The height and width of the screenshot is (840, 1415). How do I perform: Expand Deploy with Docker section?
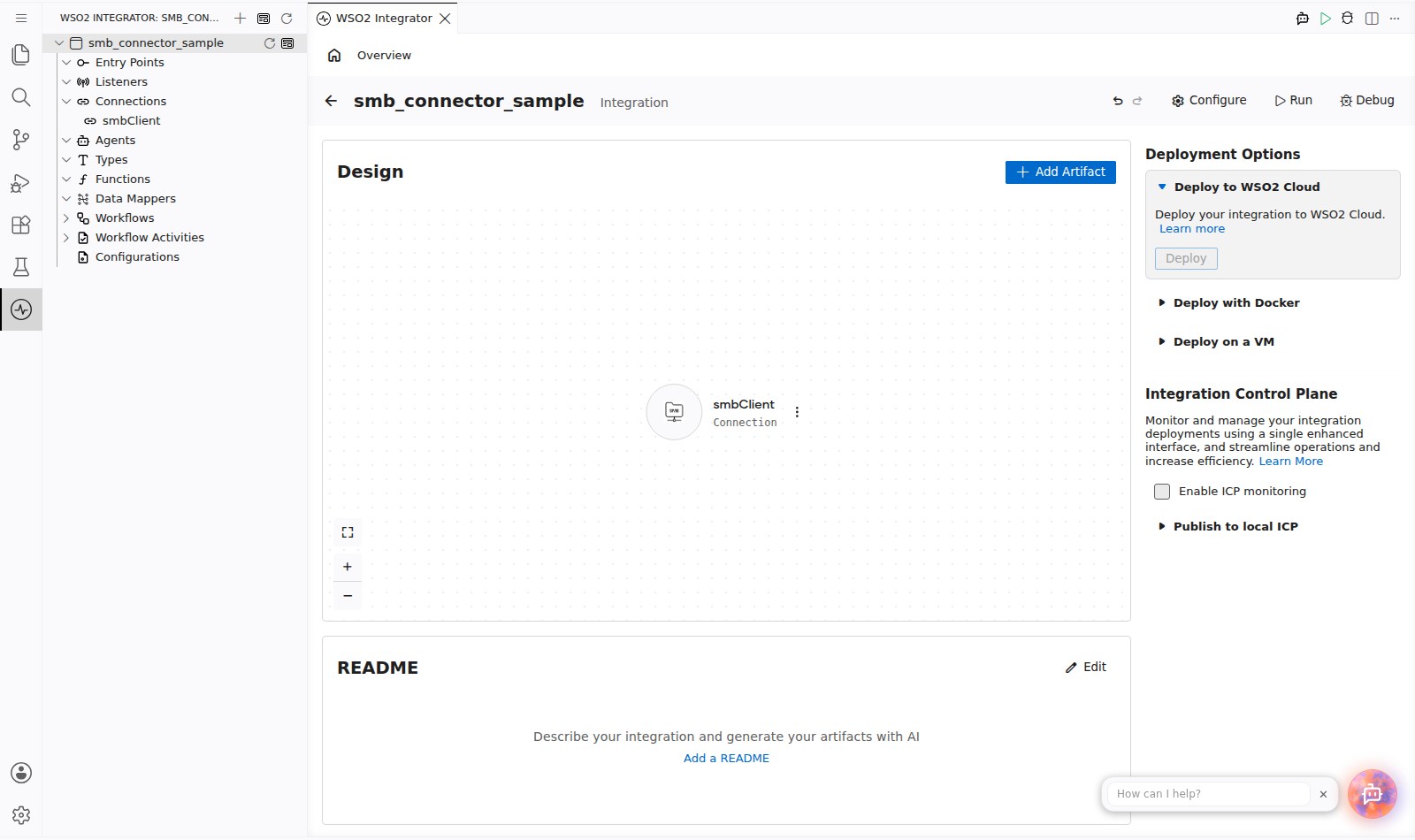[x=1162, y=303]
